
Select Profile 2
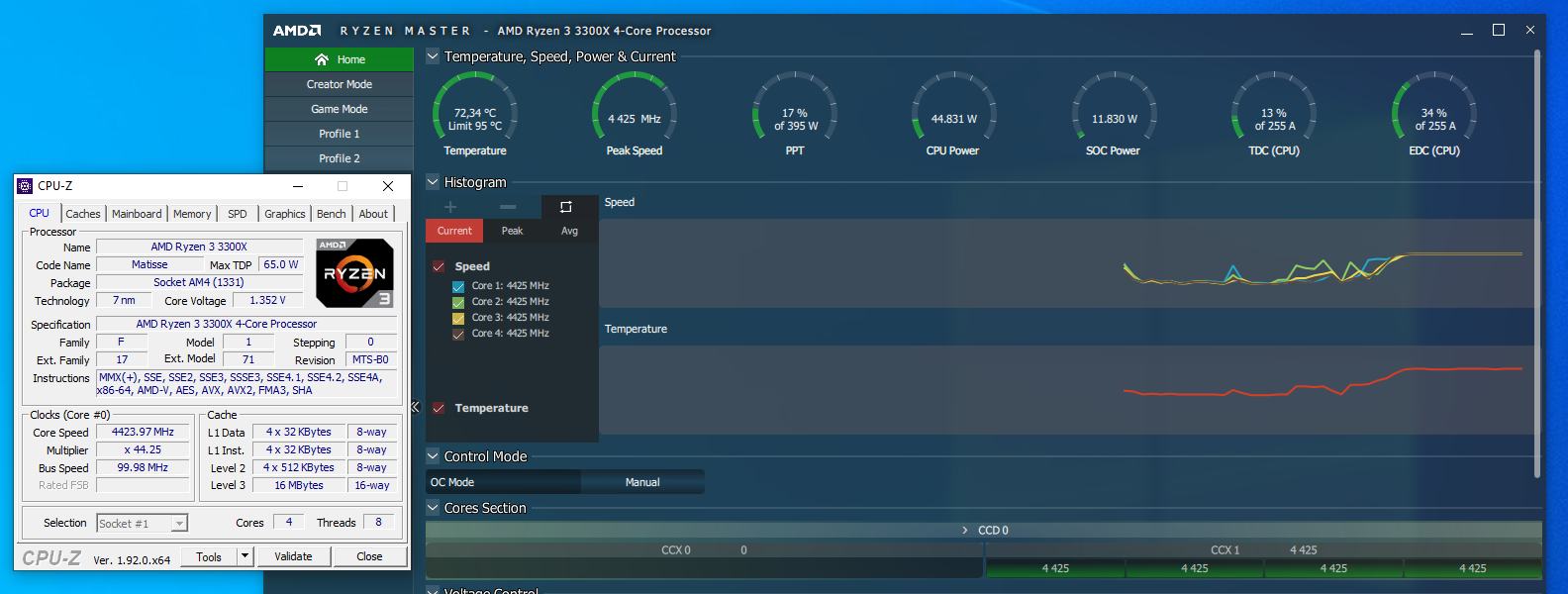pyautogui.click(x=339, y=158)
